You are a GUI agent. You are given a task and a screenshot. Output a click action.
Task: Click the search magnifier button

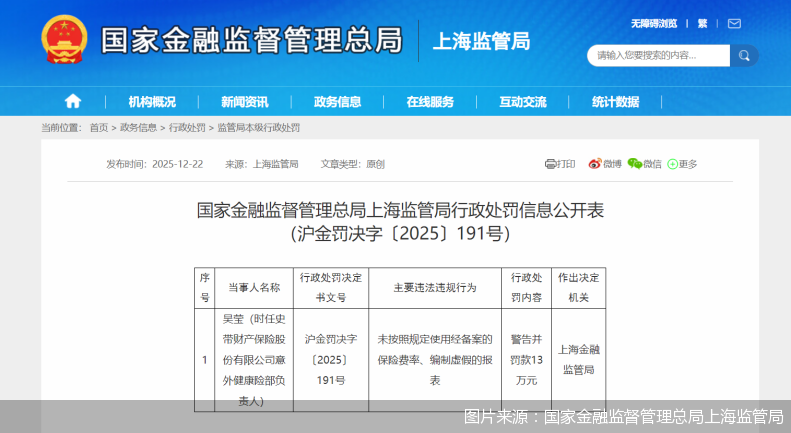pos(744,56)
